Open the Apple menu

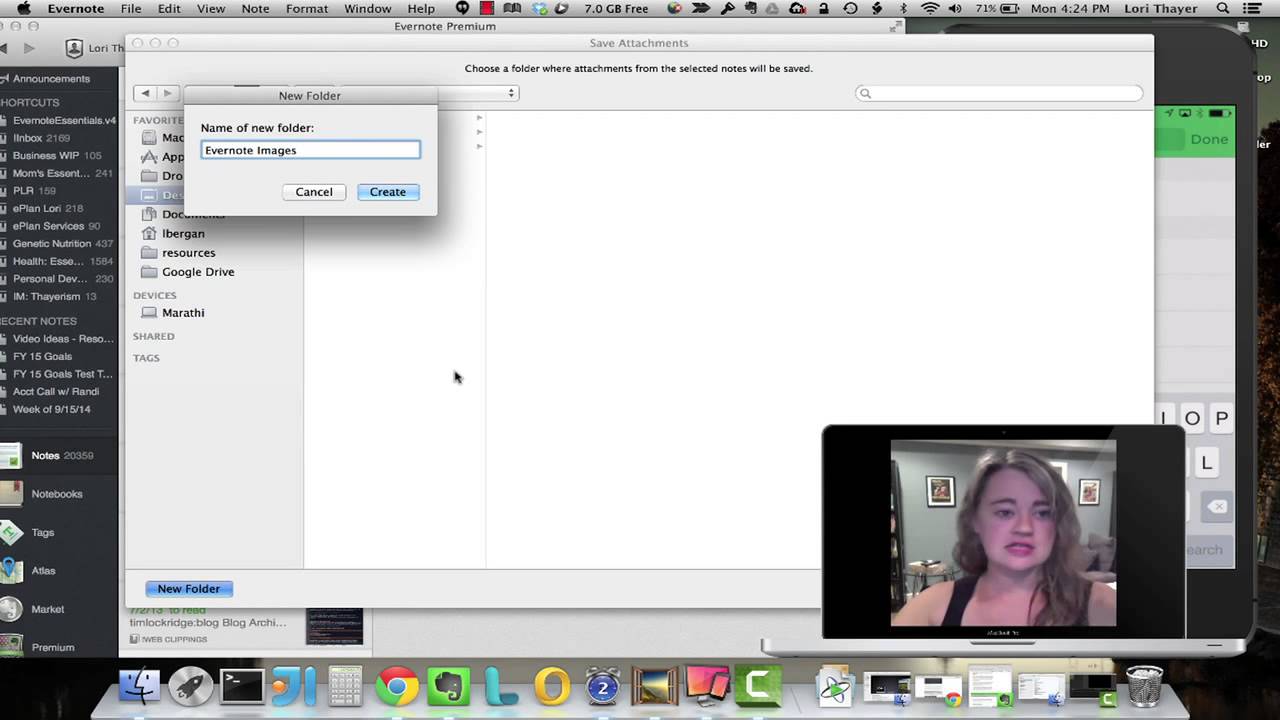pyautogui.click(x=23, y=8)
